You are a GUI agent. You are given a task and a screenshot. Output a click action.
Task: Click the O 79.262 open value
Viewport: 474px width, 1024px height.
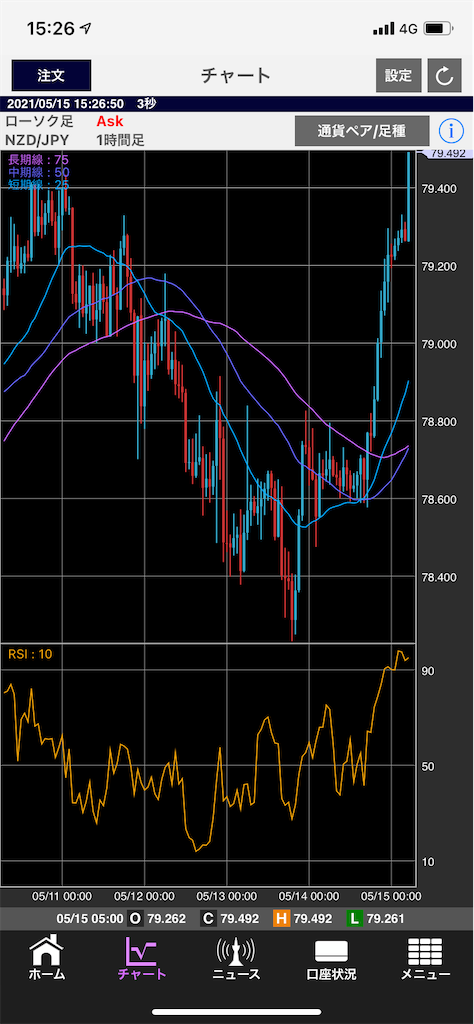tap(157, 919)
